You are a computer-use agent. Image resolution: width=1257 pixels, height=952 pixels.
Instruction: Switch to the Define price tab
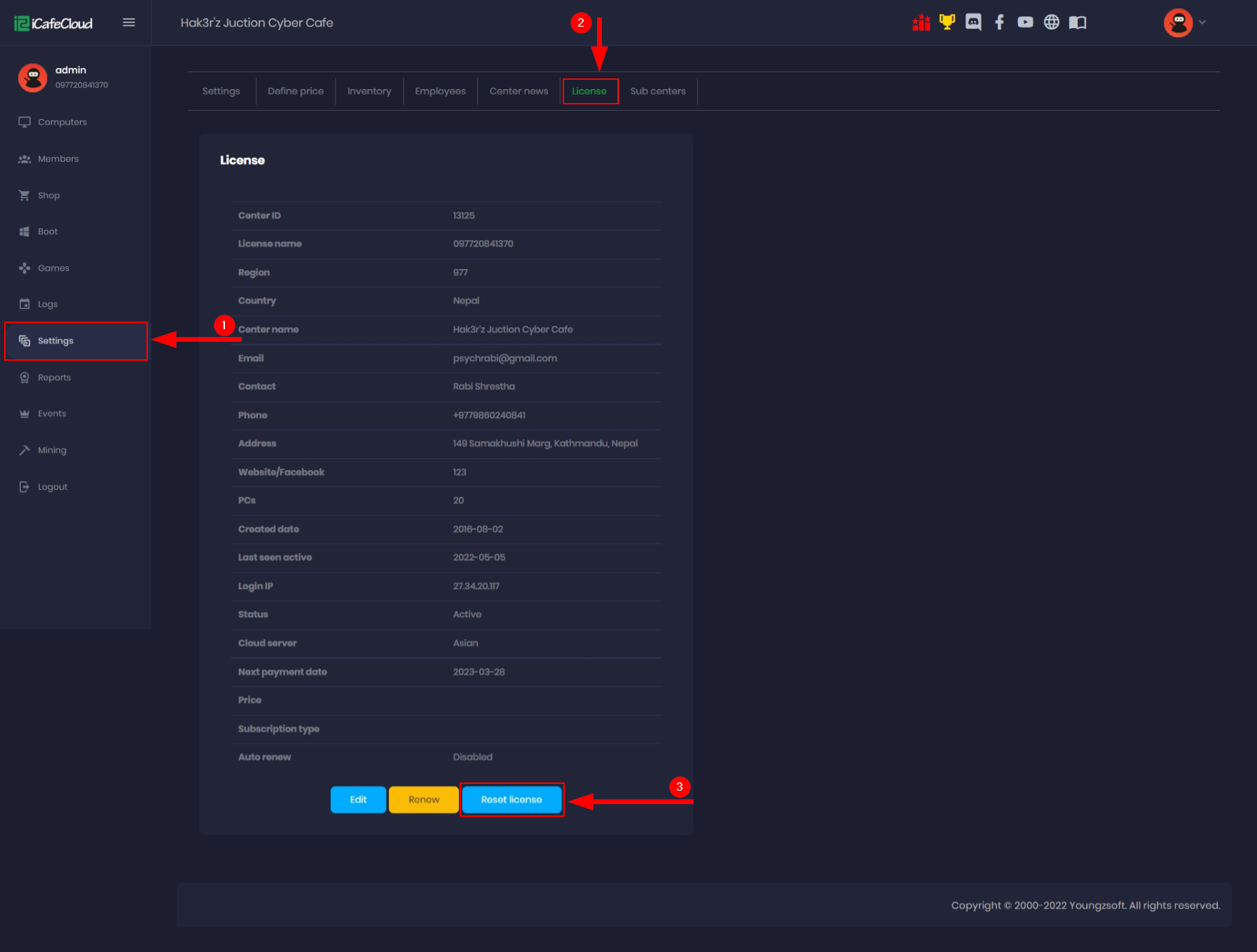(x=296, y=91)
